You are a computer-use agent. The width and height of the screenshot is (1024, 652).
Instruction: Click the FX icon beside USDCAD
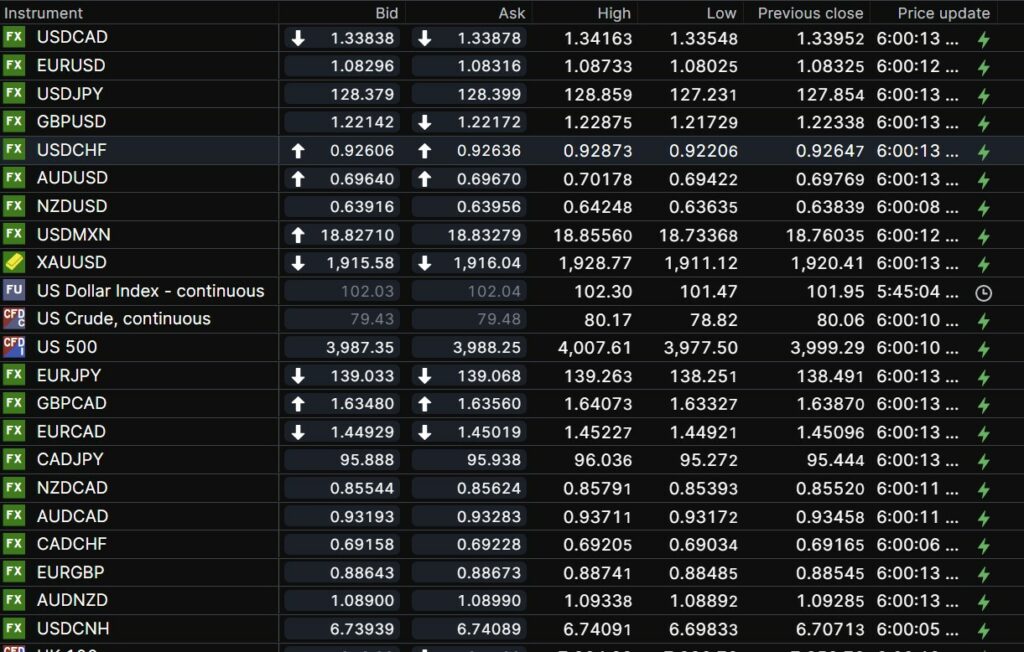pos(14,38)
